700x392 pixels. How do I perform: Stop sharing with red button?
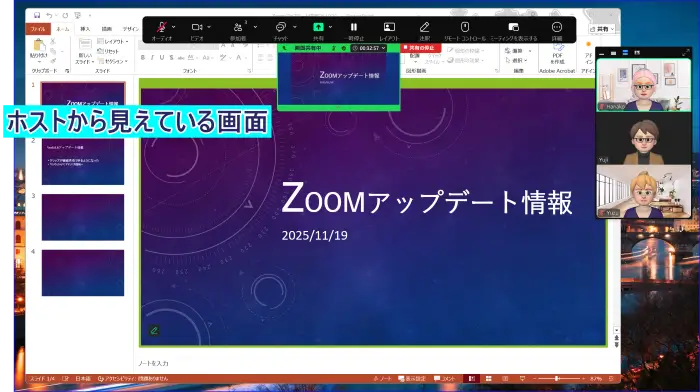(420, 48)
